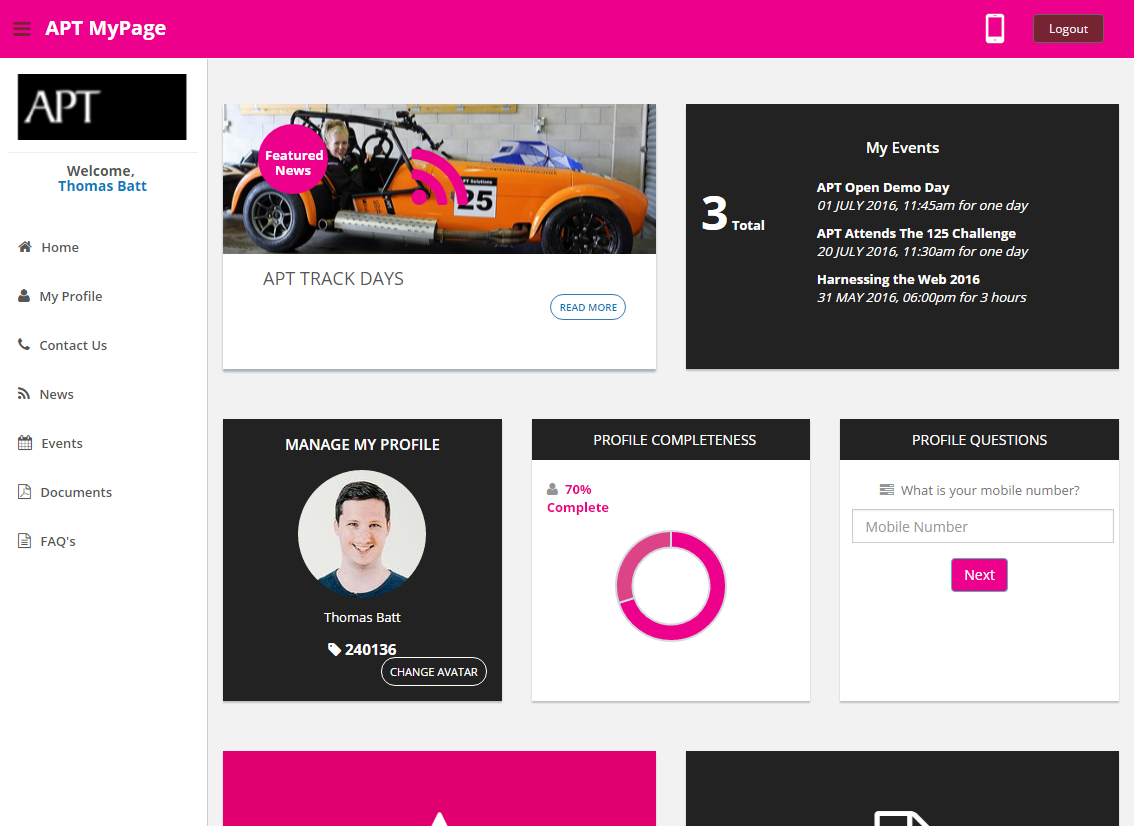The height and width of the screenshot is (826, 1134).
Task: Click the My Events heading
Action: coord(903,148)
